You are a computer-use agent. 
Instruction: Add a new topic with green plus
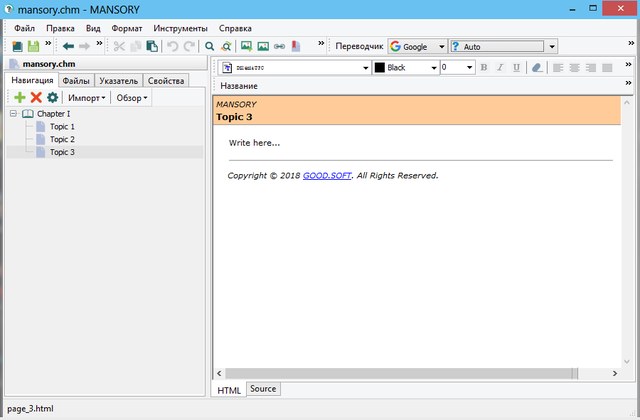[x=20, y=98]
